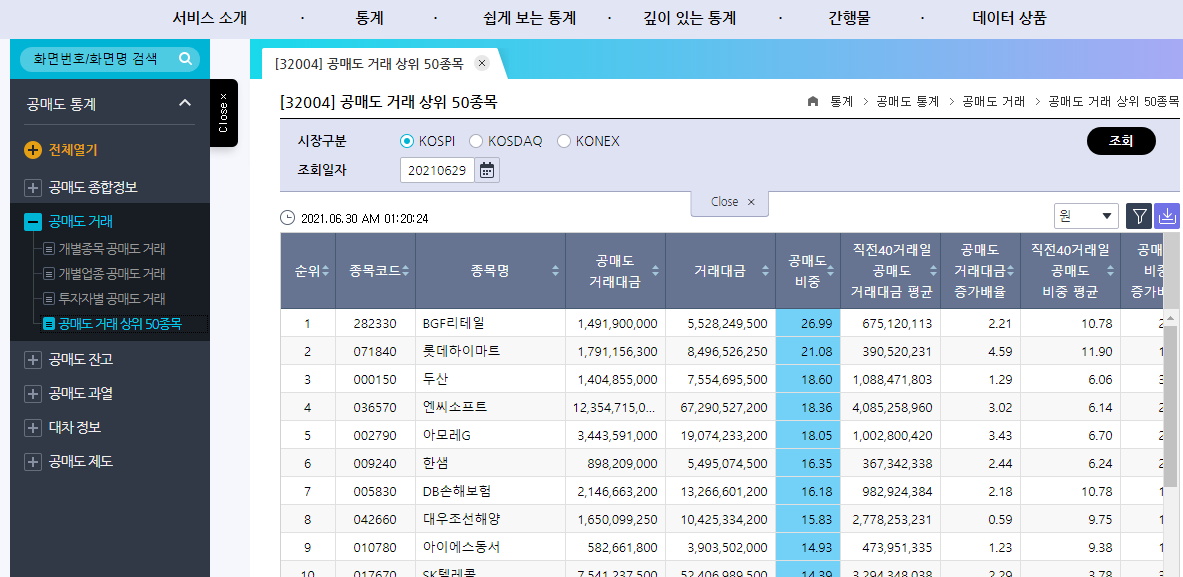Screen dimensions: 1183x577
Task: Select the KONEX market radio button
Action: [564, 141]
